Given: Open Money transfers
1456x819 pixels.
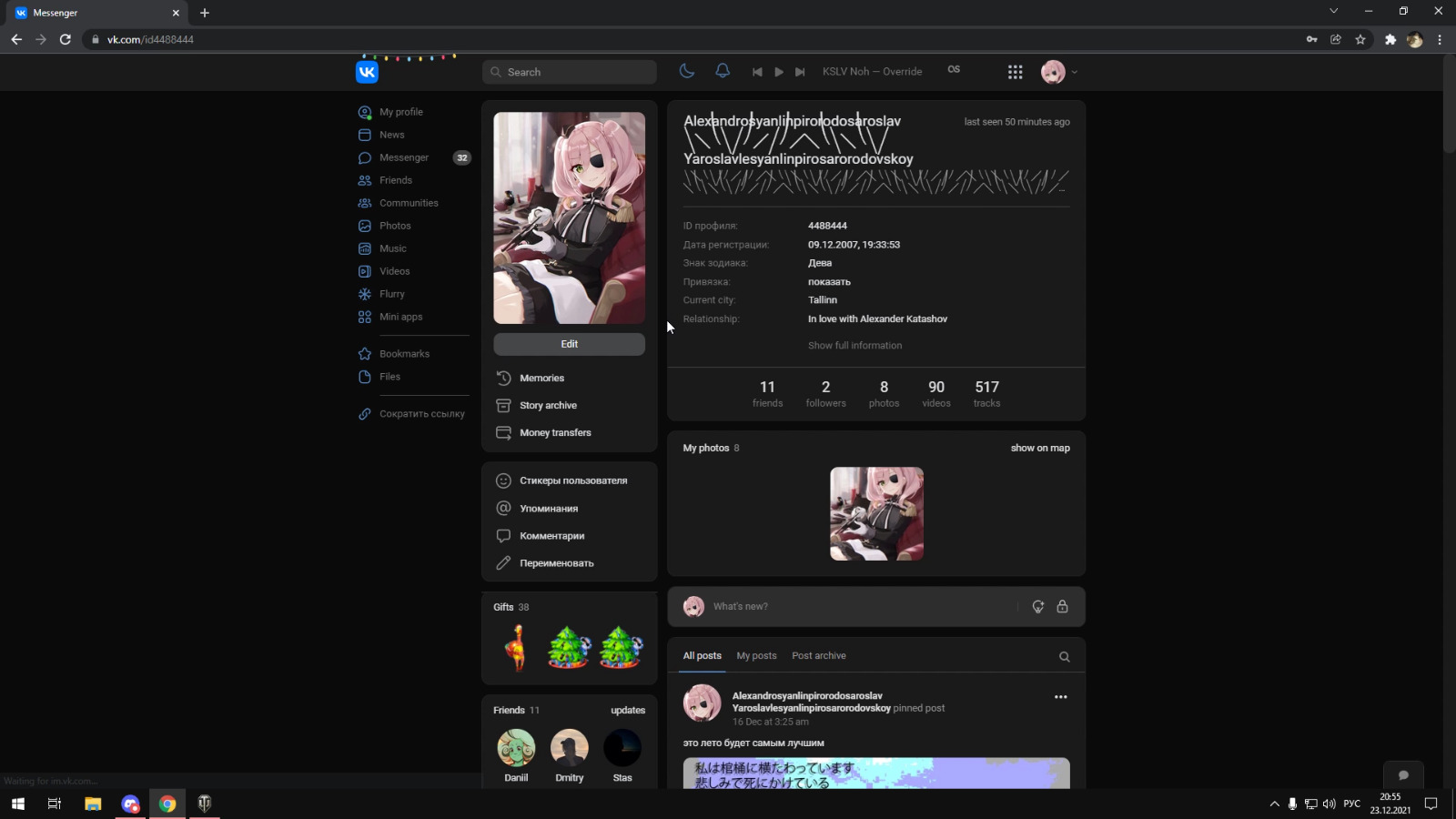Looking at the screenshot, I should 555,433.
